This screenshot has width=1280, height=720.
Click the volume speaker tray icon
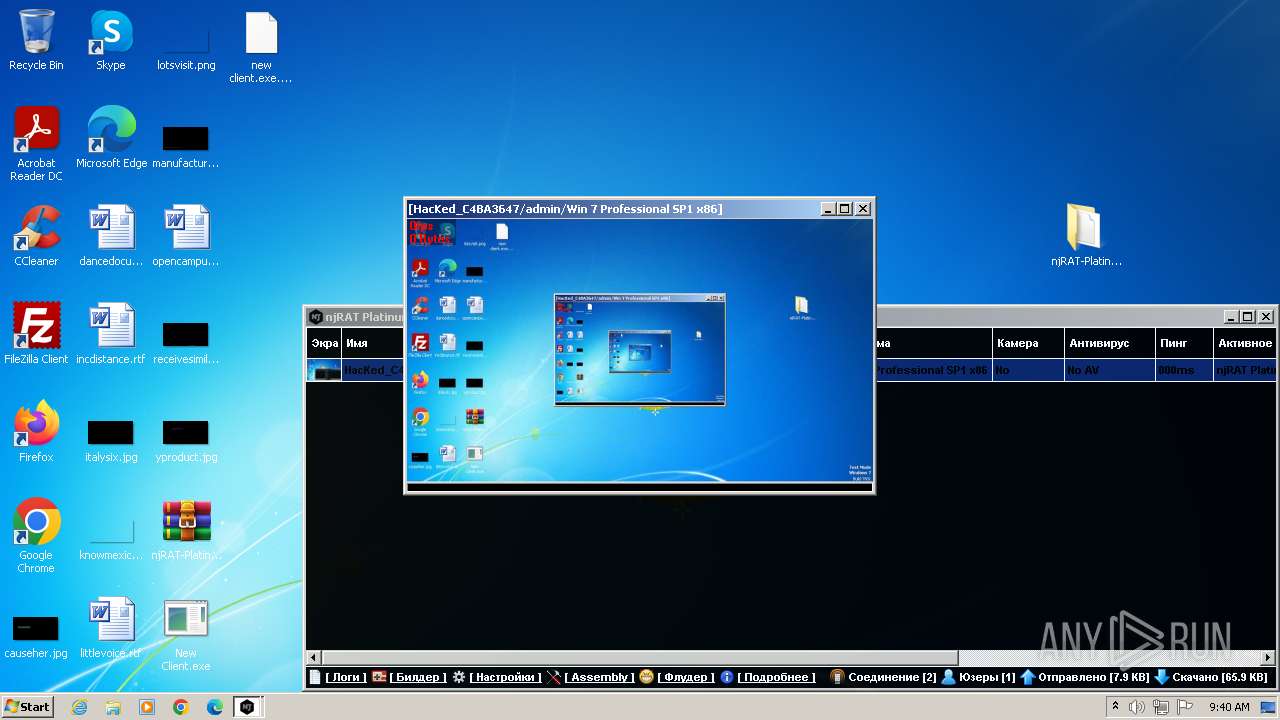coord(1137,707)
